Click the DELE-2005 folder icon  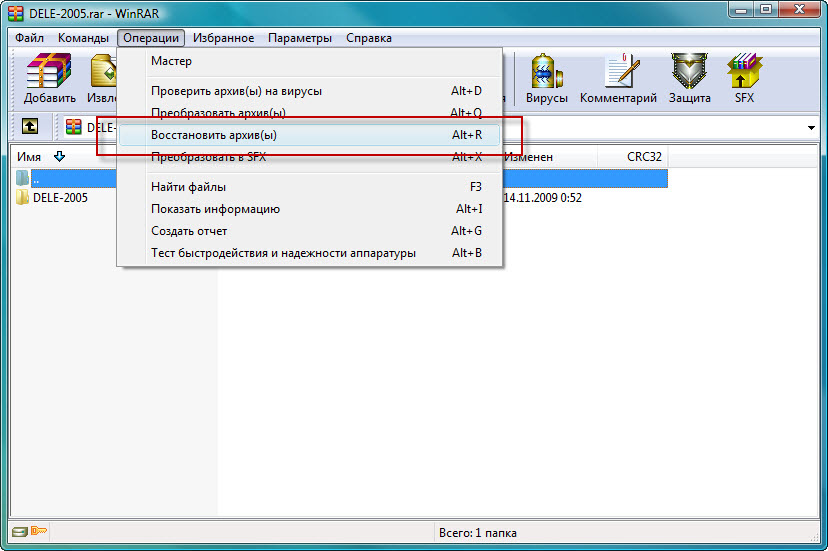click(x=22, y=198)
